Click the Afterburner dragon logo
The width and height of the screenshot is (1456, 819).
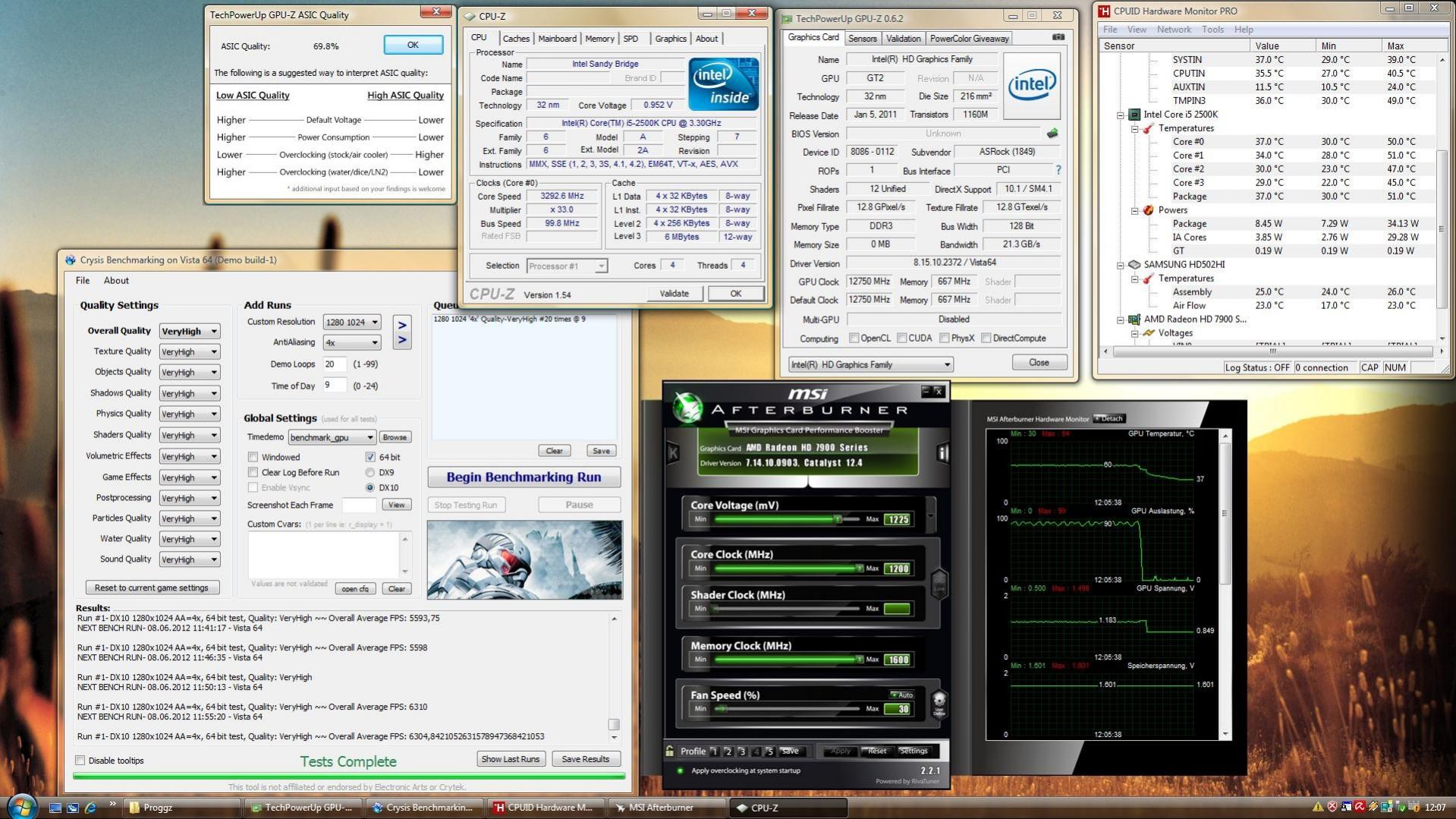688,408
